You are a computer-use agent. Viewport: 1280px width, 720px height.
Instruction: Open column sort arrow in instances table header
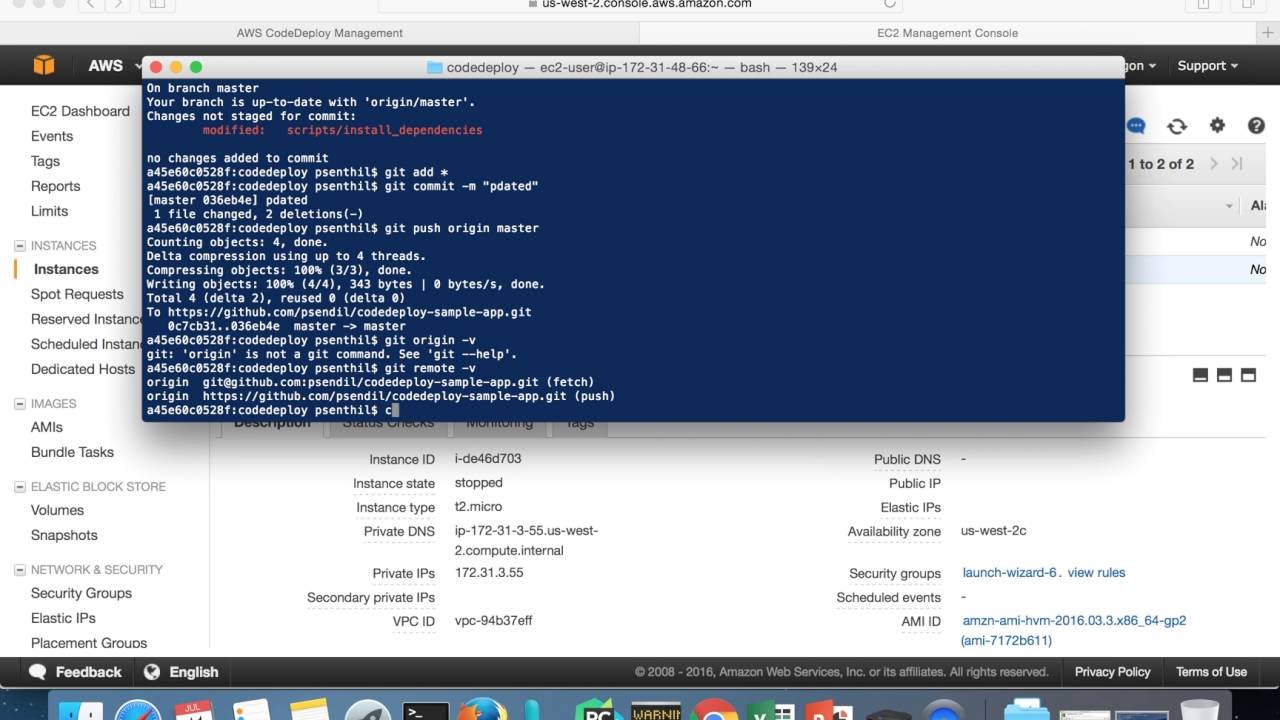click(1229, 206)
